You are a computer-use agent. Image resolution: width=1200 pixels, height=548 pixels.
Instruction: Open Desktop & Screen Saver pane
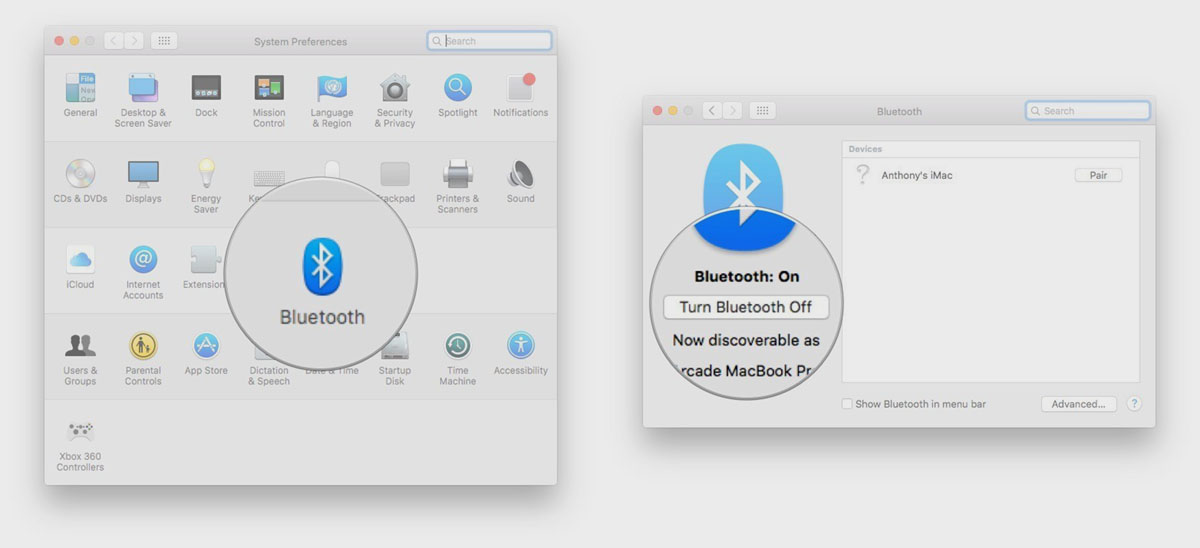143,100
